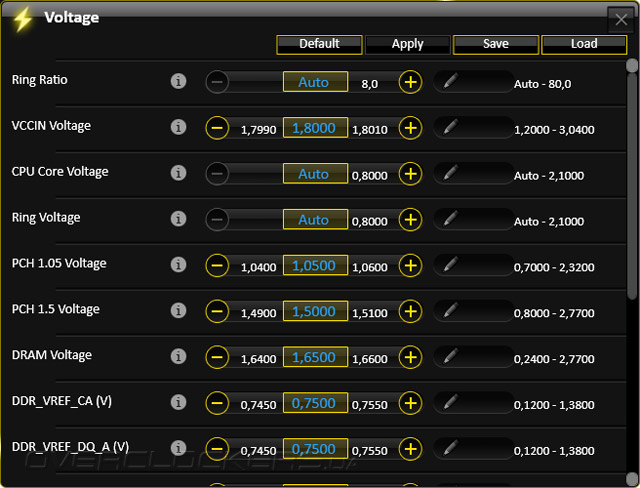This screenshot has width=640, height=488.
Task: Select PCH 1.05 Voltage 1,0500 value box
Action: pyautogui.click(x=316, y=265)
